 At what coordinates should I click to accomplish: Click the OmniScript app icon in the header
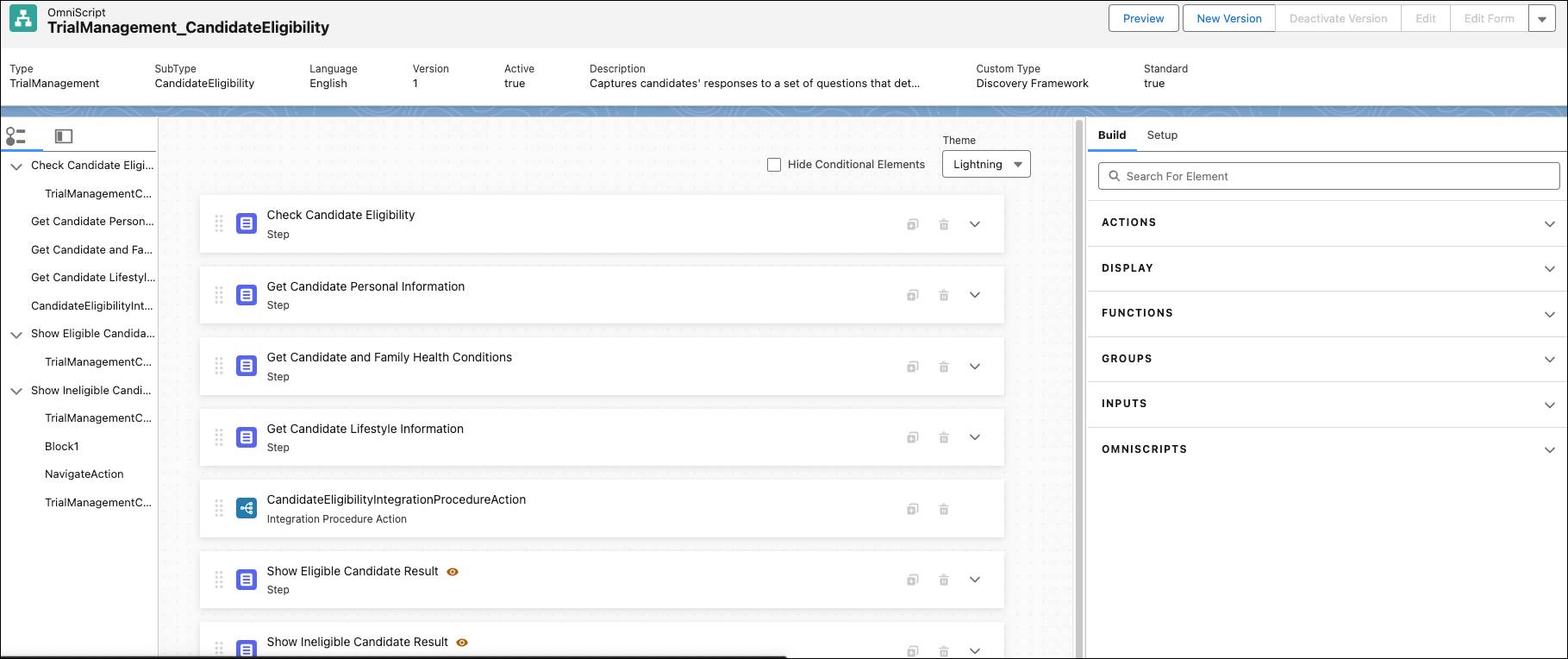click(23, 19)
